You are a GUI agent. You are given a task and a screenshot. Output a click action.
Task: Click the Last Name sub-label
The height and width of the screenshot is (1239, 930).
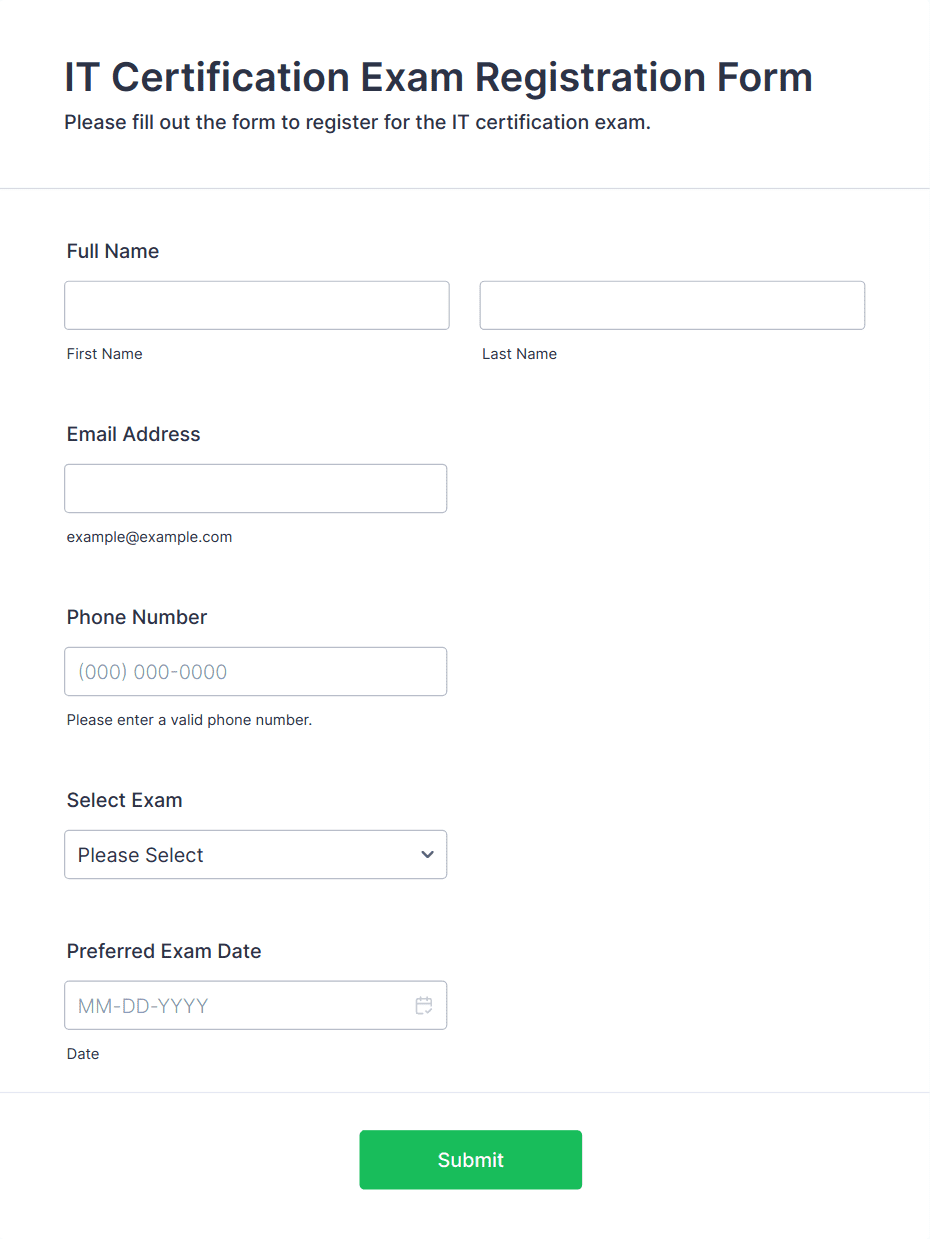[x=520, y=354]
